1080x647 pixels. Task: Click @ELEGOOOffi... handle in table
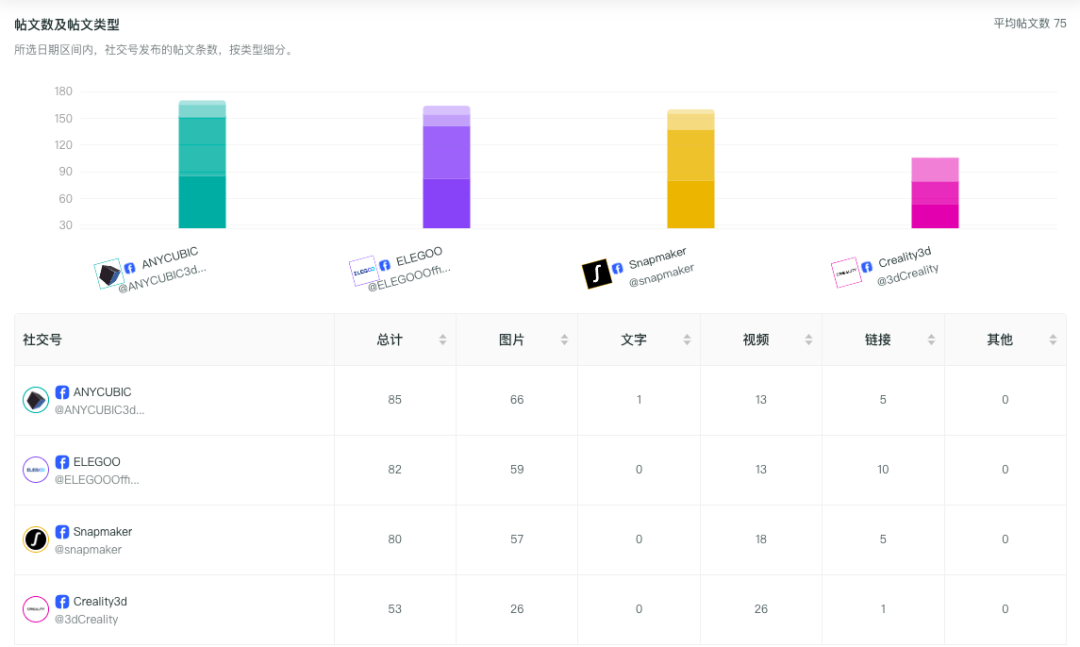pos(97,480)
